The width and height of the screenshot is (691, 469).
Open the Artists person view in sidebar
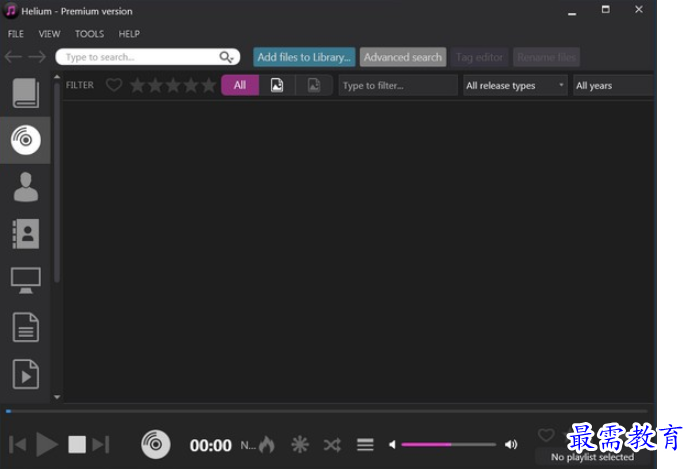click(26, 187)
